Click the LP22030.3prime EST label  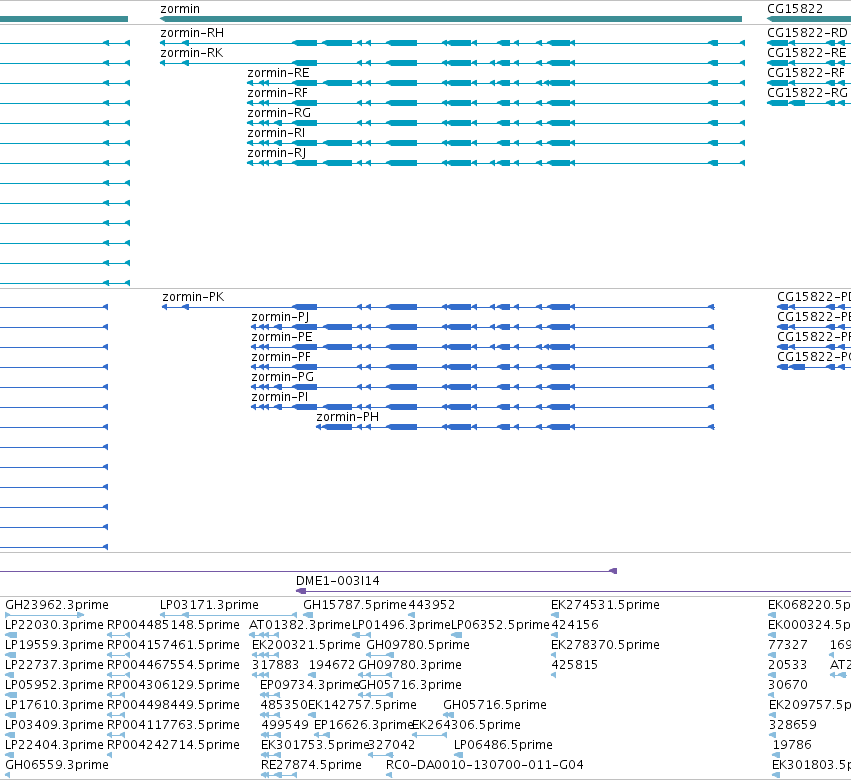coord(54,625)
